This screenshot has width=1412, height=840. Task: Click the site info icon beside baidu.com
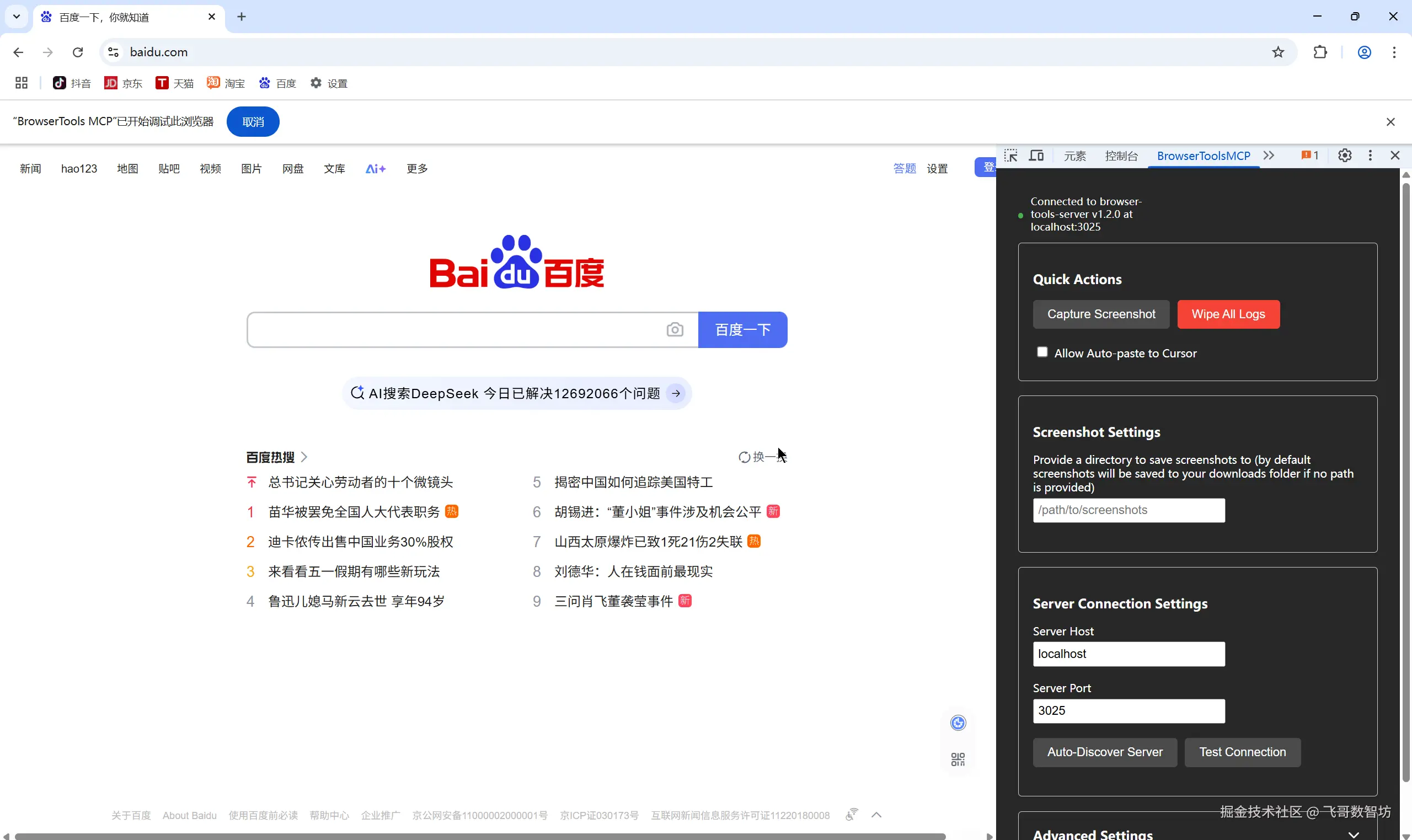(113, 52)
